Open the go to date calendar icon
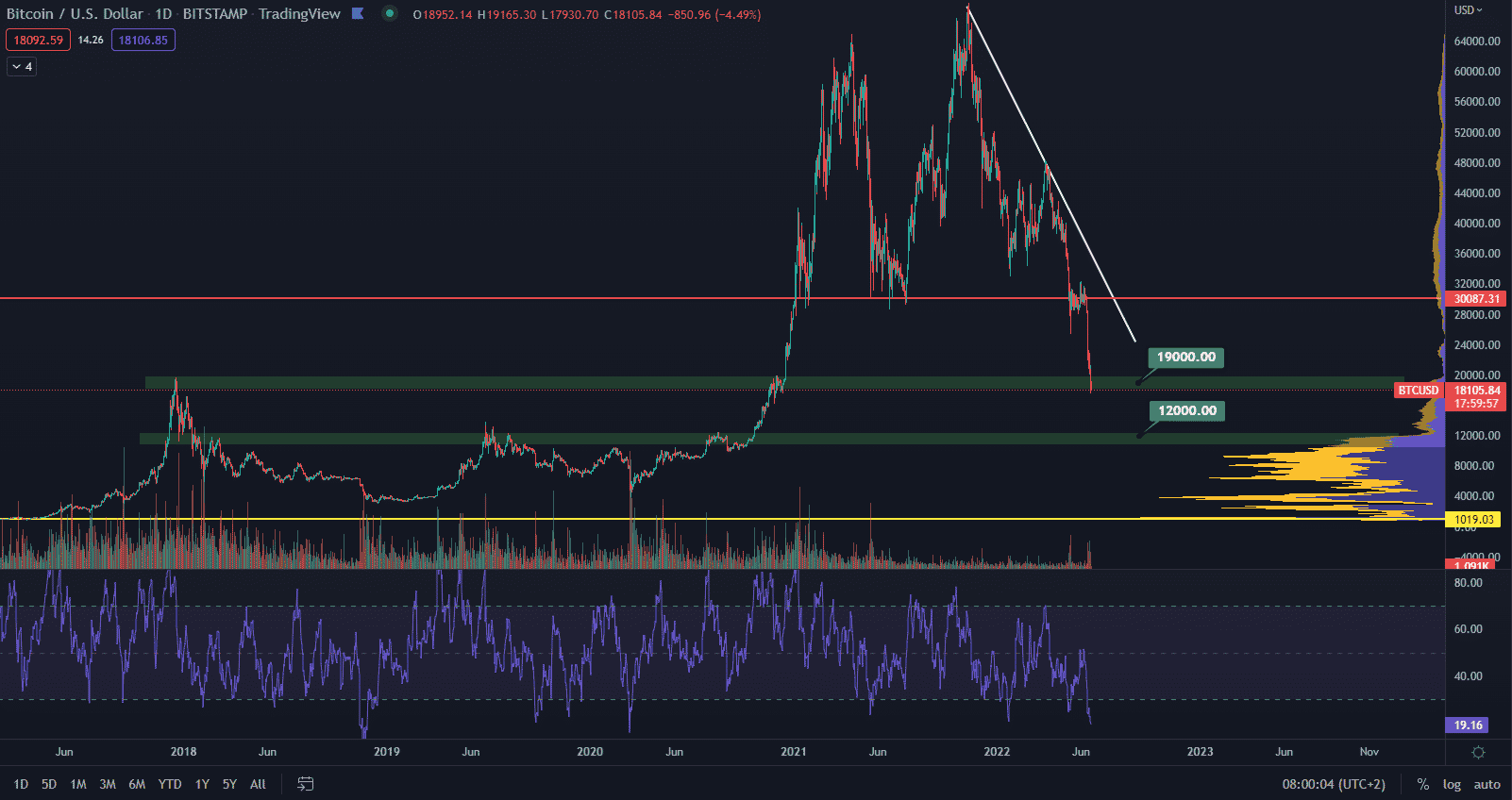The image size is (1512, 800). 305,784
